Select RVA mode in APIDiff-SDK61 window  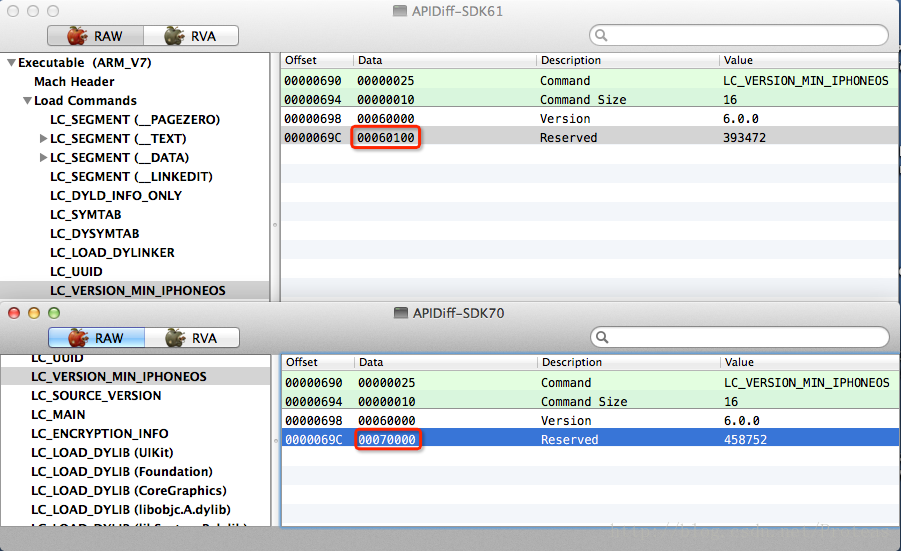tap(191, 36)
